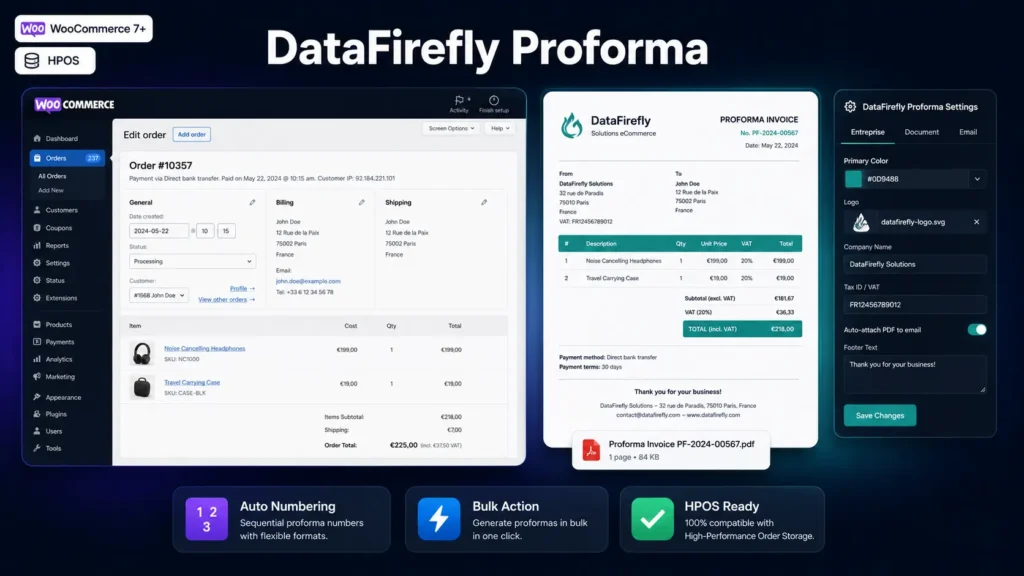Screen dimensions: 1024x576
Task: Click the Orders sidebar icon
Action: click(x=37, y=158)
